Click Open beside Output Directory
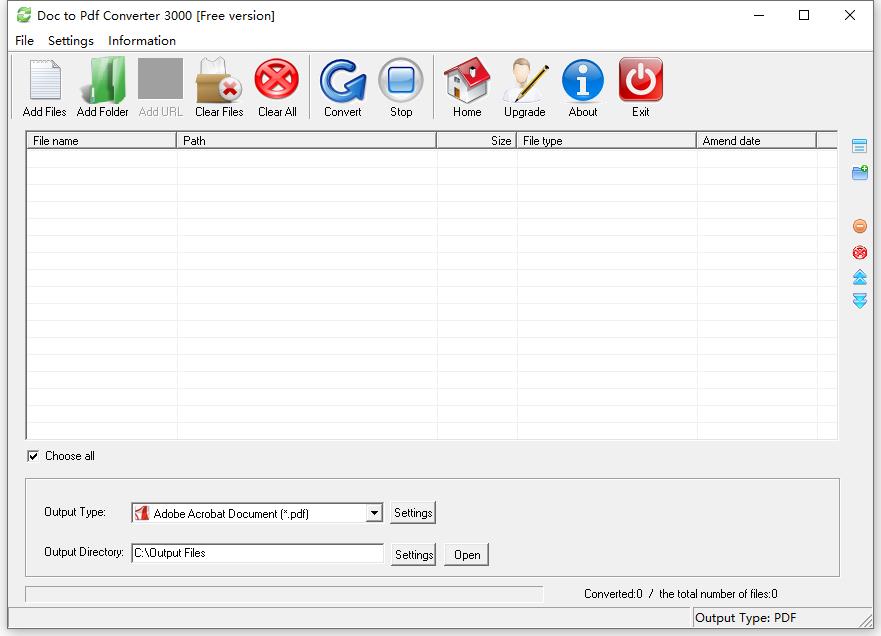The height and width of the screenshot is (636, 881). pyautogui.click(x=466, y=554)
